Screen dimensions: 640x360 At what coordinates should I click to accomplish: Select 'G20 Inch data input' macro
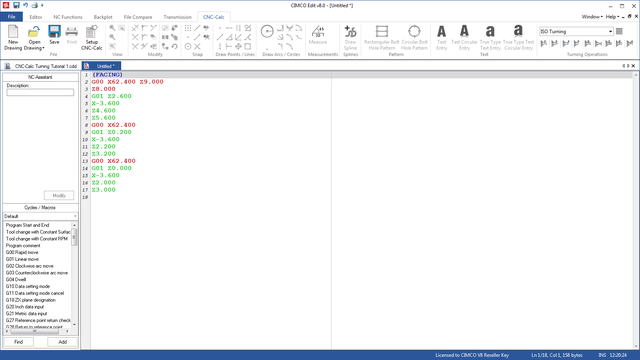24,307
